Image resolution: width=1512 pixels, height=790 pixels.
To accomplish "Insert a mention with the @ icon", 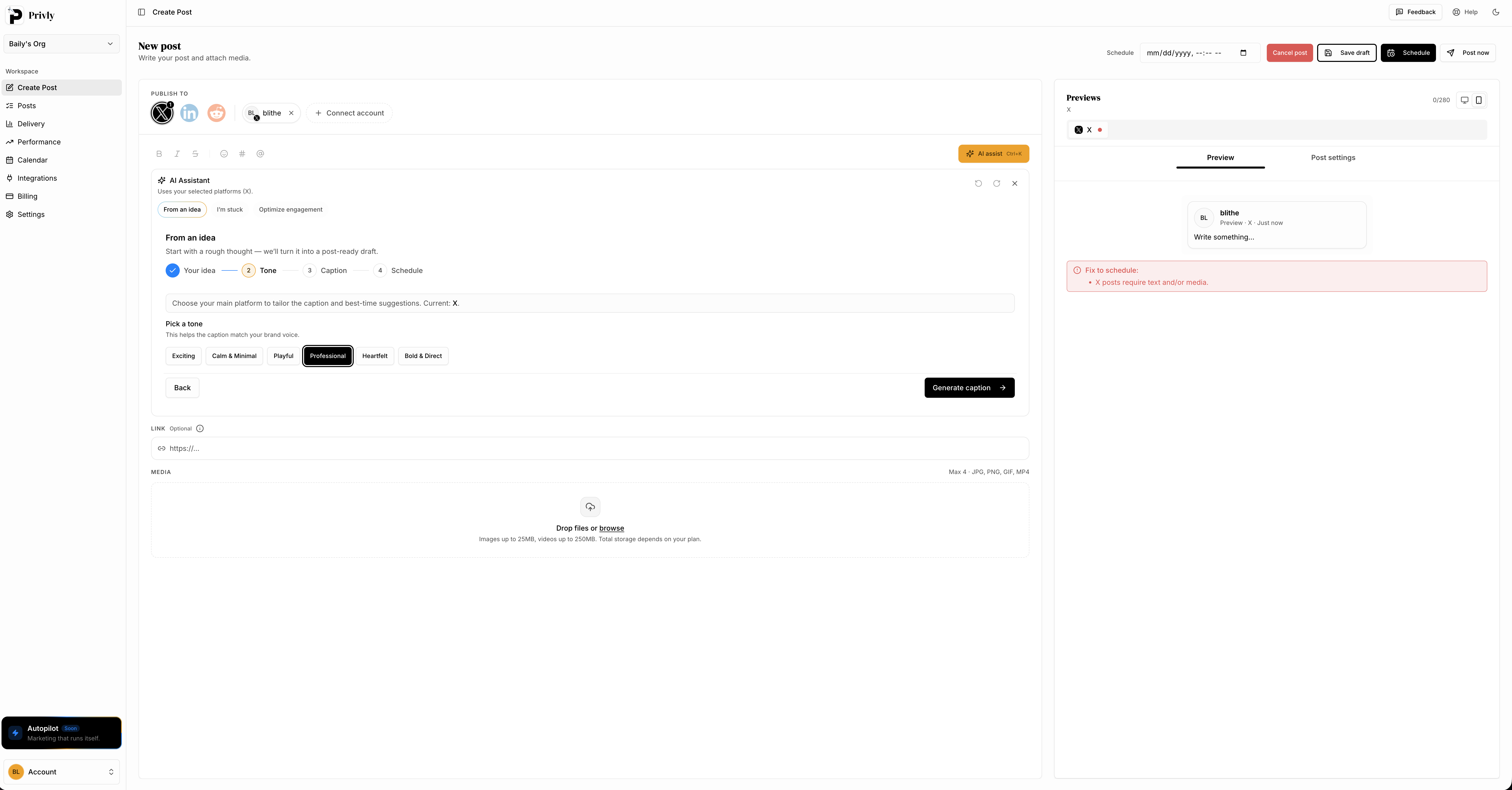I will (261, 154).
